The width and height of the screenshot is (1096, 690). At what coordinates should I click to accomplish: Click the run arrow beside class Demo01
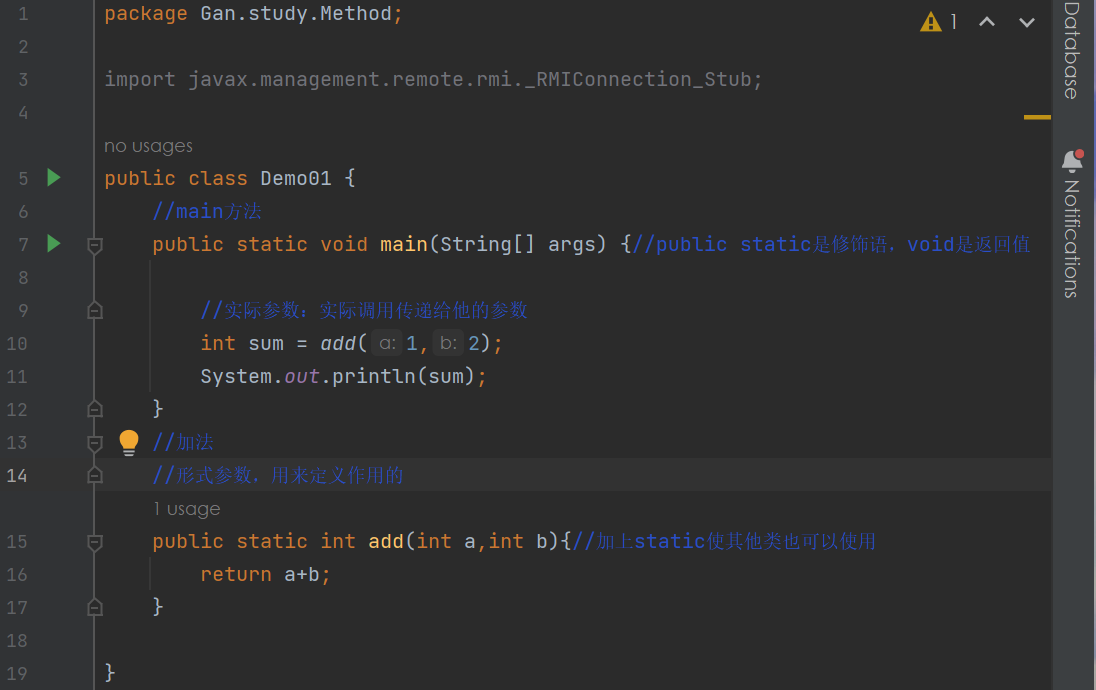[54, 178]
